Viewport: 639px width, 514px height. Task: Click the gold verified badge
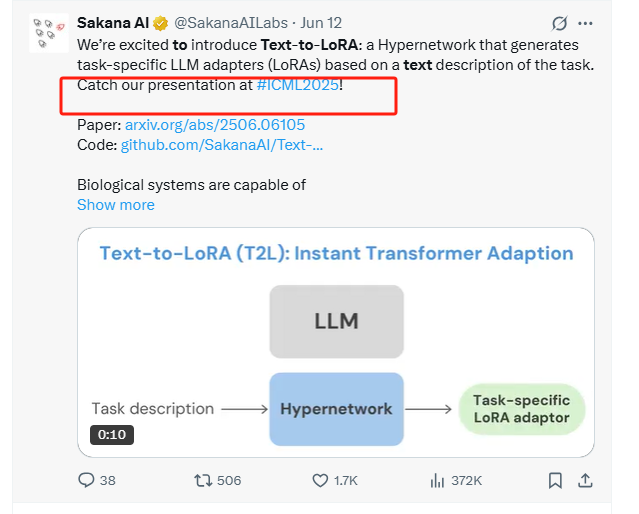tap(161, 23)
